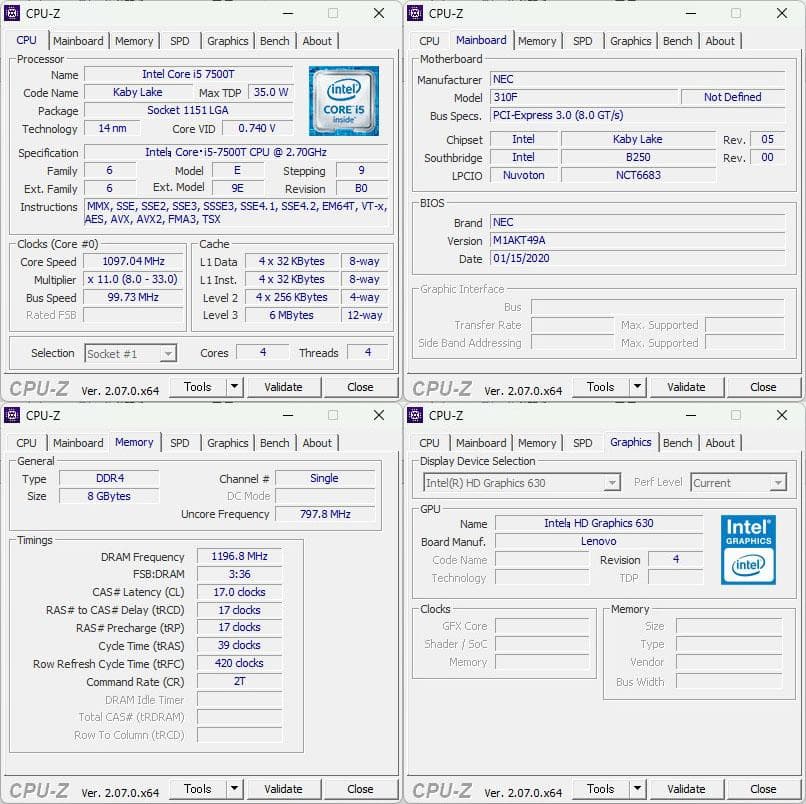Open the About tab in the Memory window
This screenshot has height=804, width=806.
click(317, 443)
